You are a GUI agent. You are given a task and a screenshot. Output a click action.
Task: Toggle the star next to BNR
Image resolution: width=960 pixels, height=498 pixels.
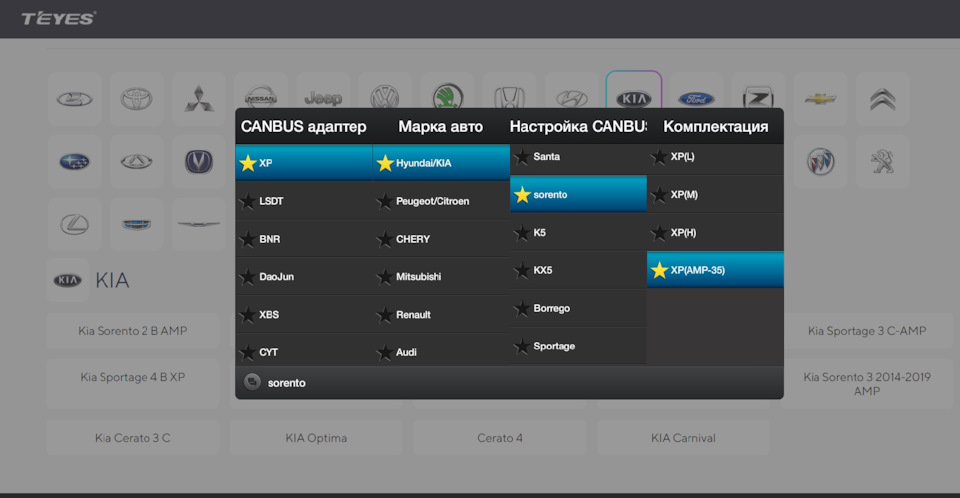pos(248,239)
